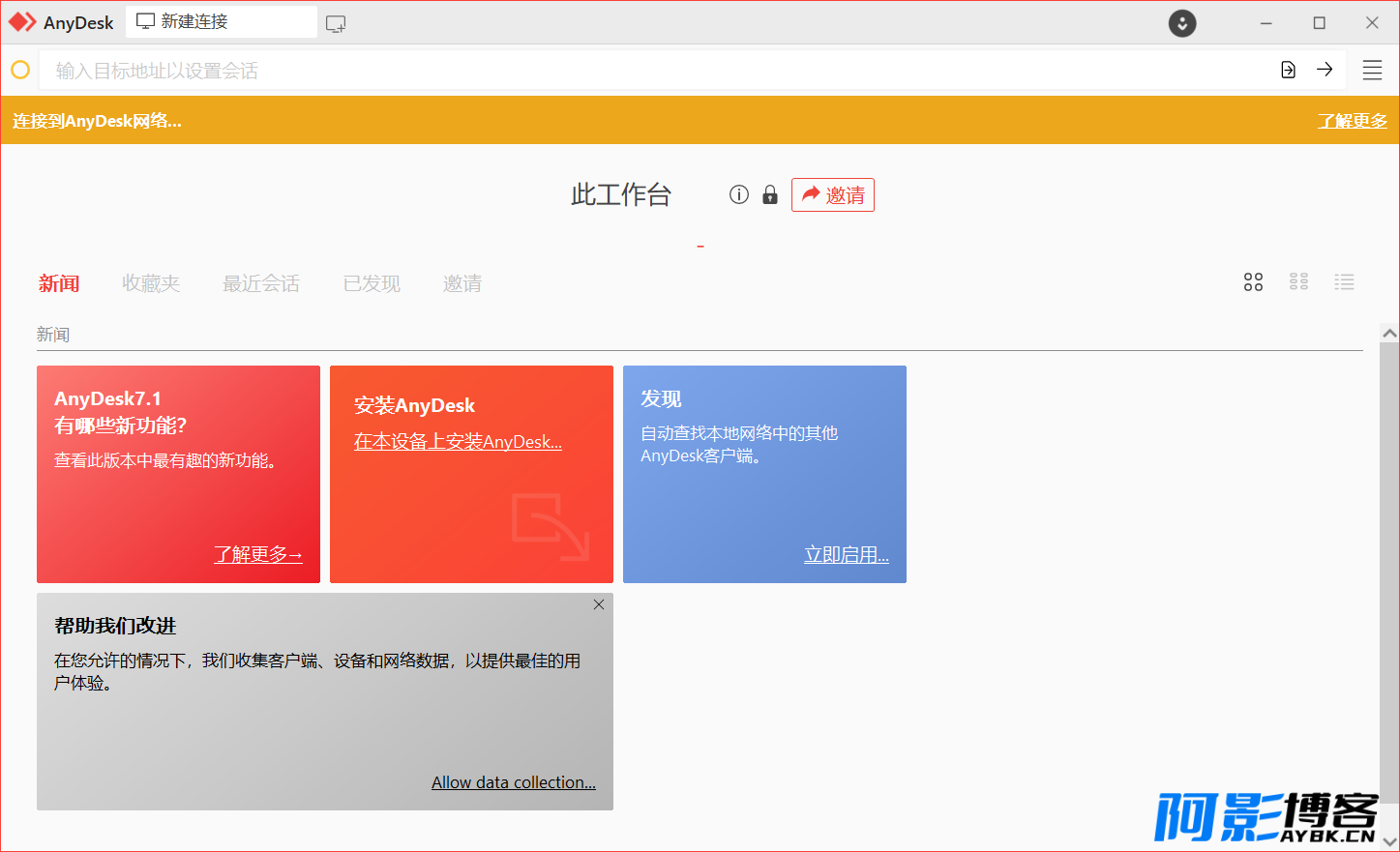Click the Allow data collection link
1400x852 pixels.
pos(513,782)
